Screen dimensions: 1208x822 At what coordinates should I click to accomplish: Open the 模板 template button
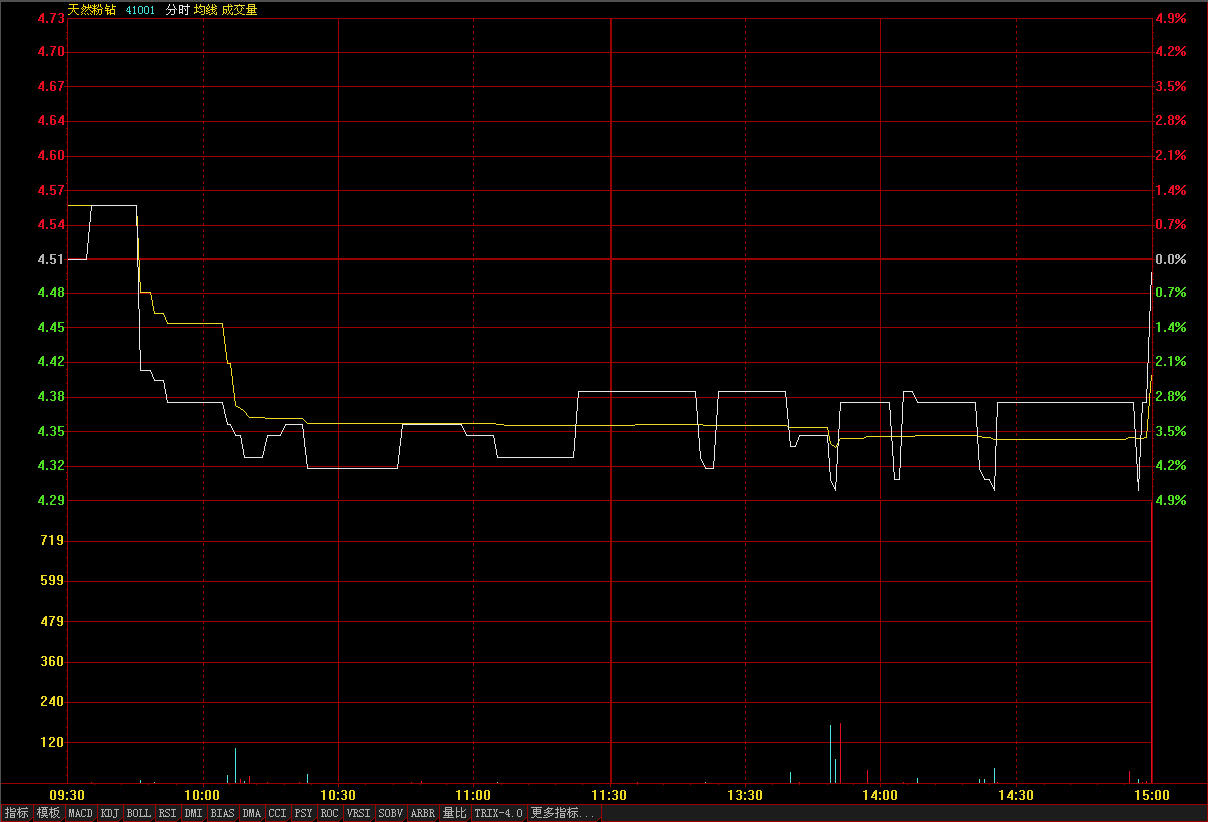point(48,813)
